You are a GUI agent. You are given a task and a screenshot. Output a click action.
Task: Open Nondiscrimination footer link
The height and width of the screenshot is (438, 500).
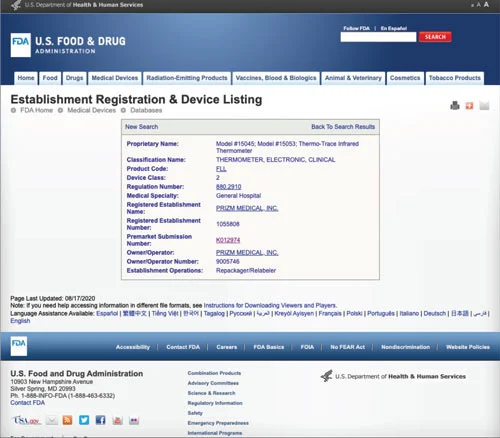[x=405, y=347]
